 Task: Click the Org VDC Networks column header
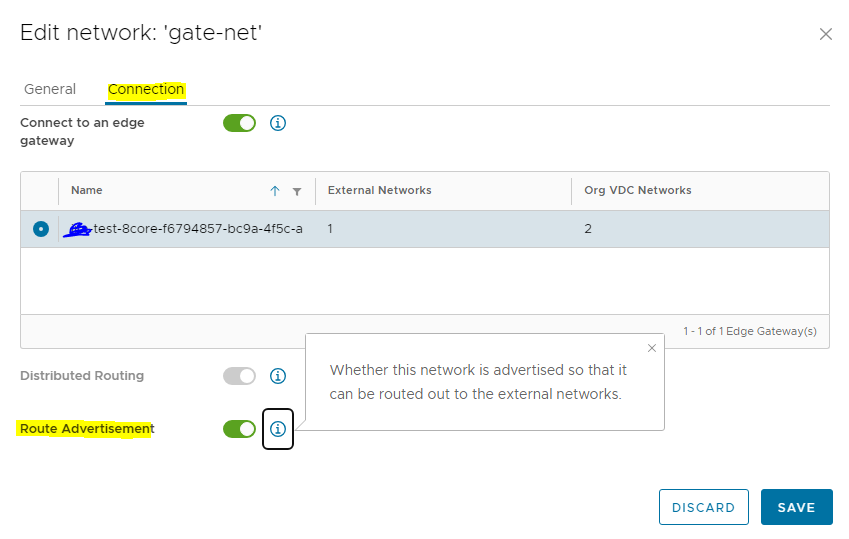point(638,190)
